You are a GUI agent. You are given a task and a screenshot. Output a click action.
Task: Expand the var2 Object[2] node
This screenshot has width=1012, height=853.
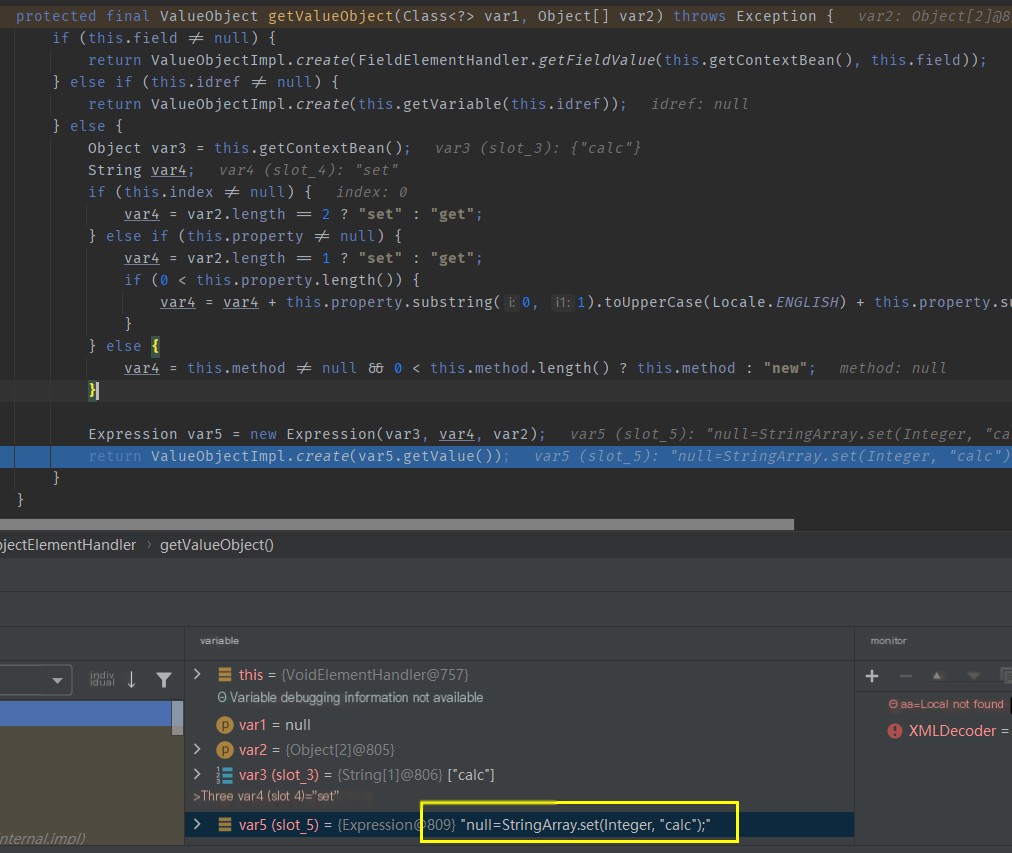197,749
